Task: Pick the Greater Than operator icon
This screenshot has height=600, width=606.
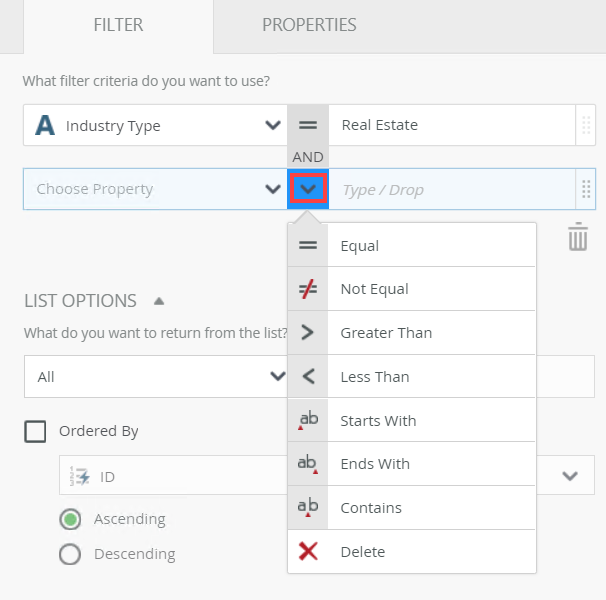Action: (x=307, y=332)
